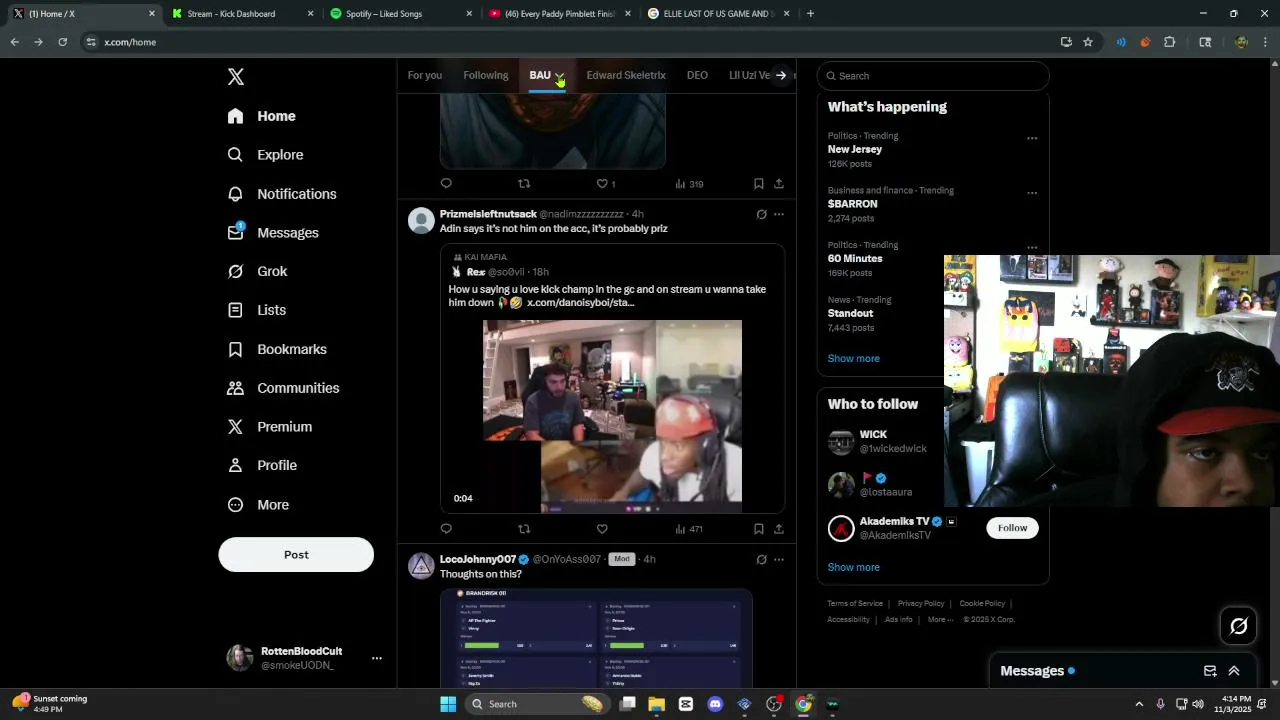Share the Prizmelsleftnutsack post
The image size is (1280, 720).
779,529
